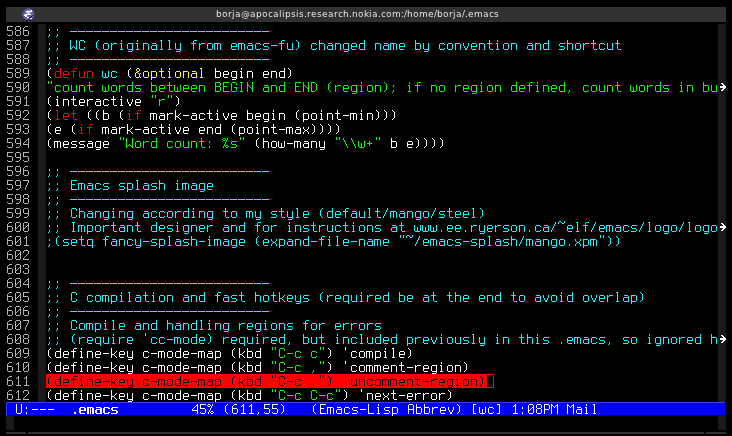Click the truncation arrow on line 590
The width and height of the screenshot is (732, 436).
723,87
